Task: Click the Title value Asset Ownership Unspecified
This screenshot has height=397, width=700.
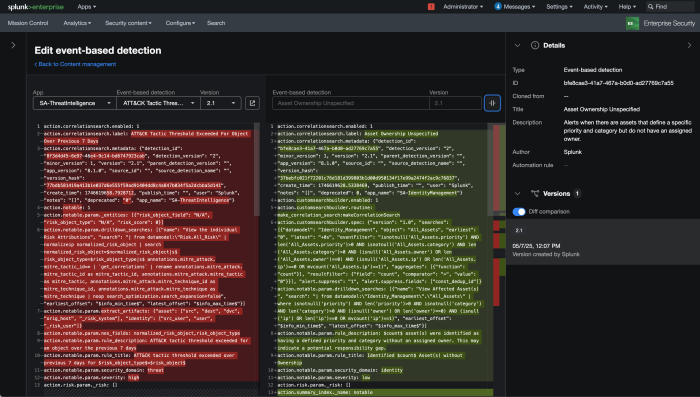Action: click(601, 109)
